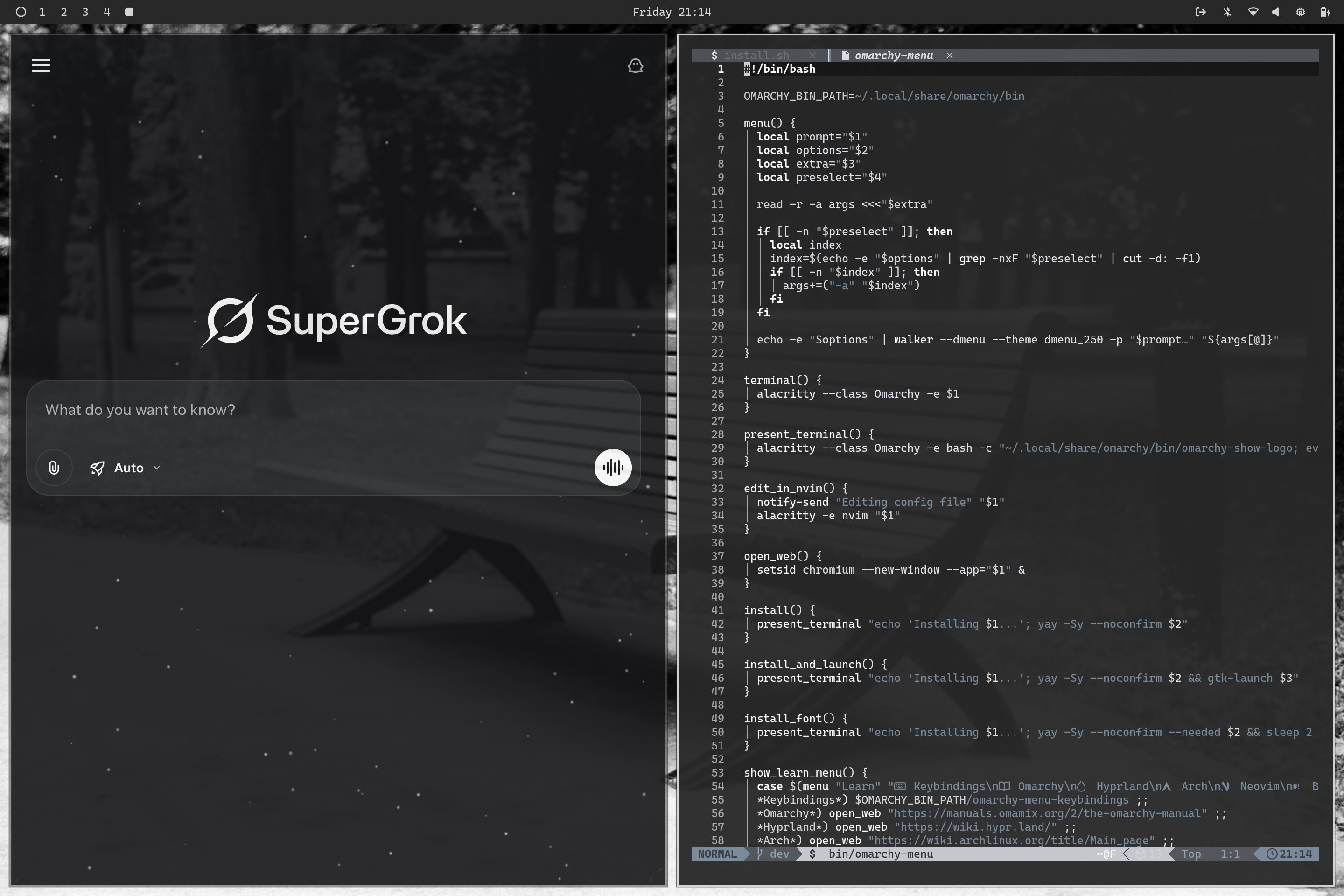This screenshot has width=1344, height=896.
Task: Open Bluetooth settings from tray icon
Action: (x=1227, y=12)
